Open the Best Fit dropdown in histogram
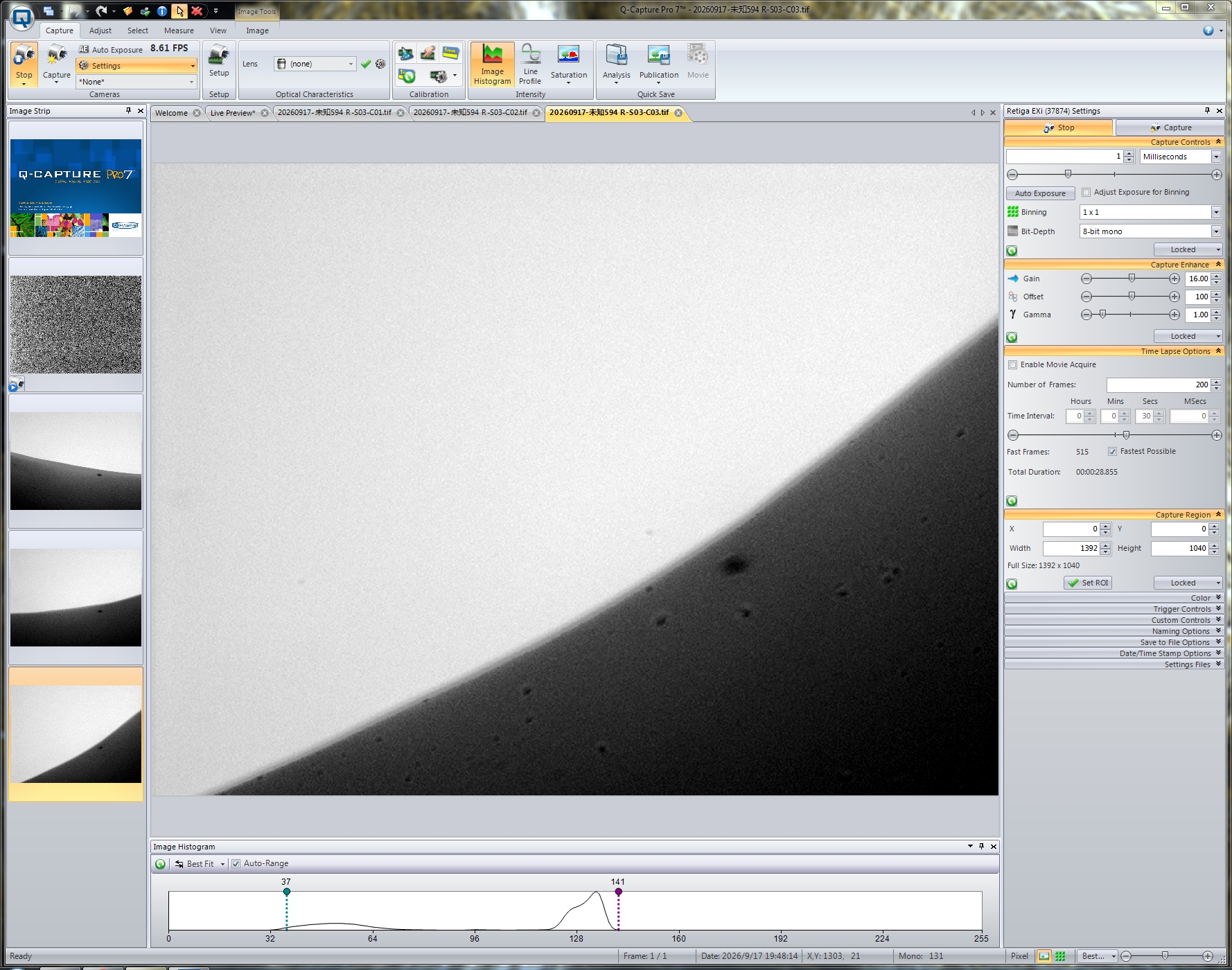 (222, 864)
